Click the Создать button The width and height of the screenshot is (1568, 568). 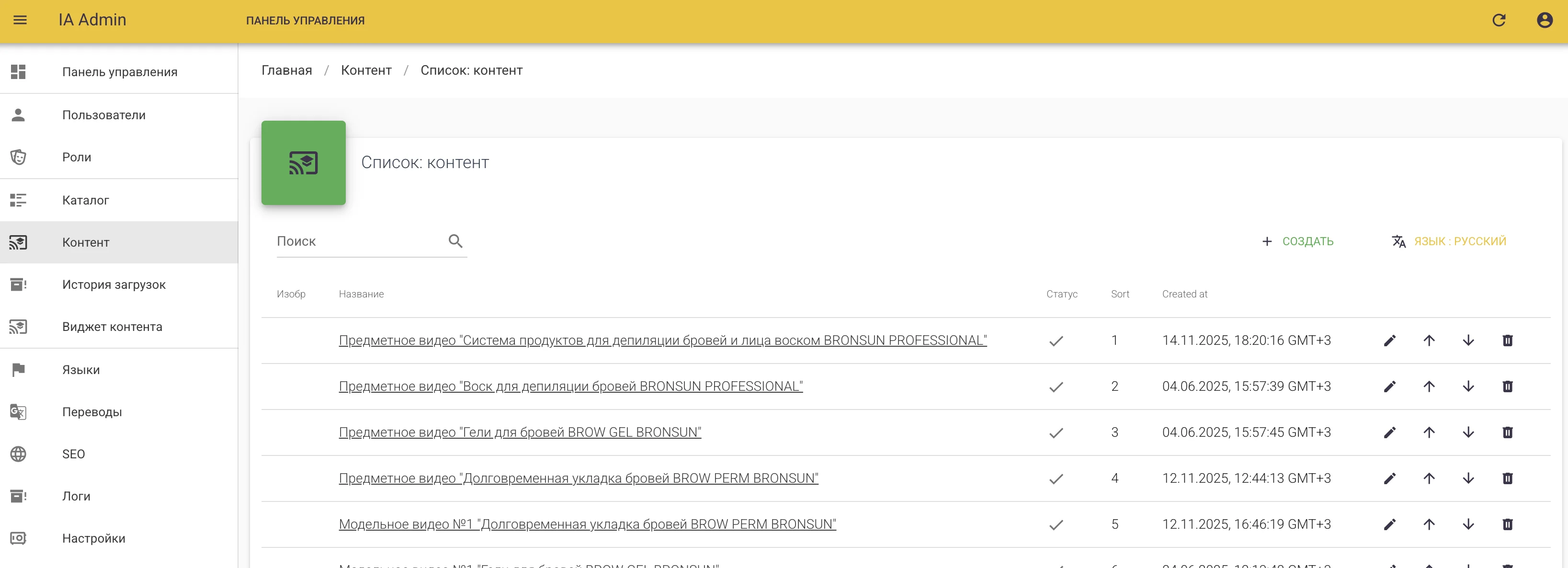pos(1298,241)
